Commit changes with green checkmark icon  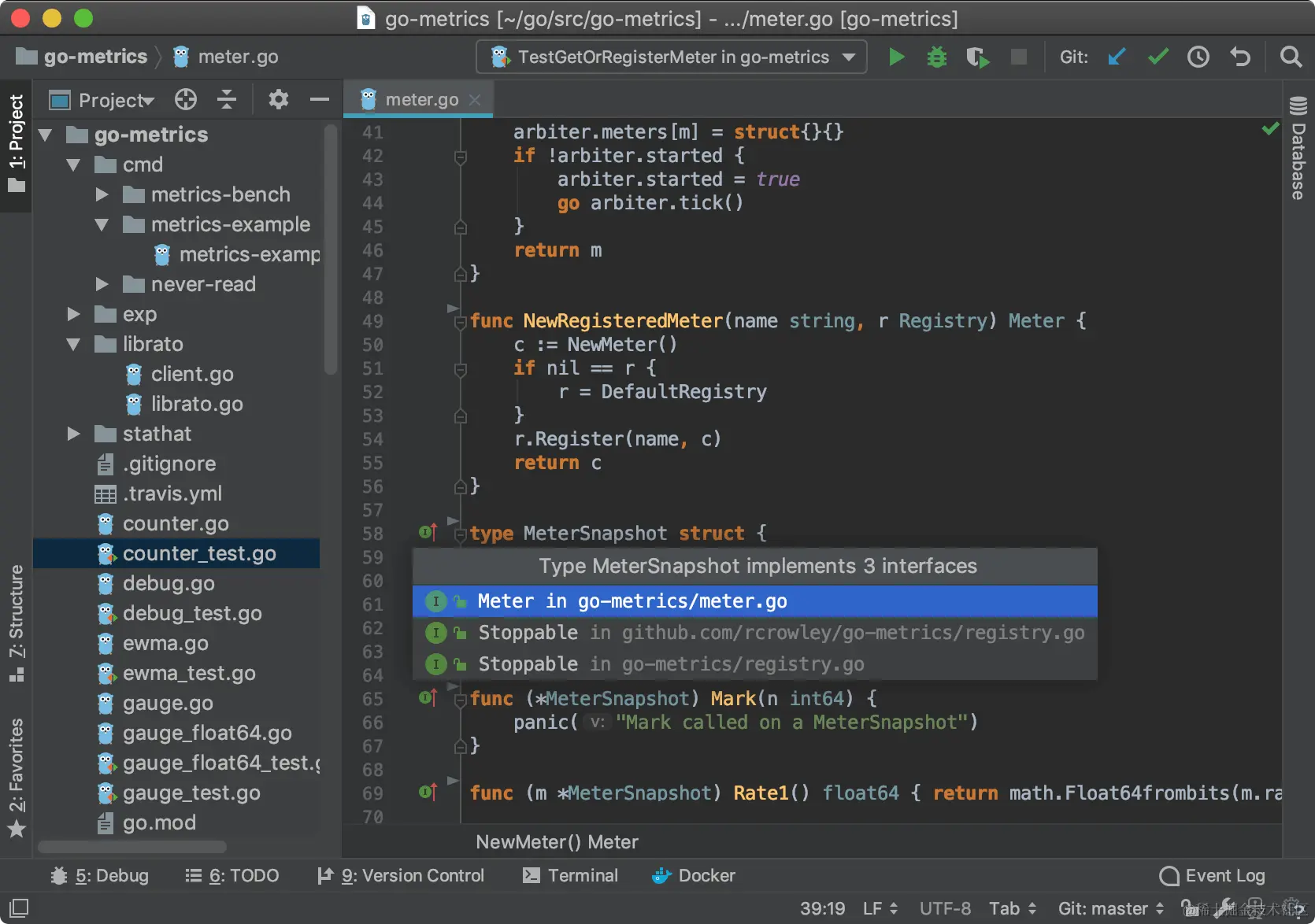[x=1158, y=57]
